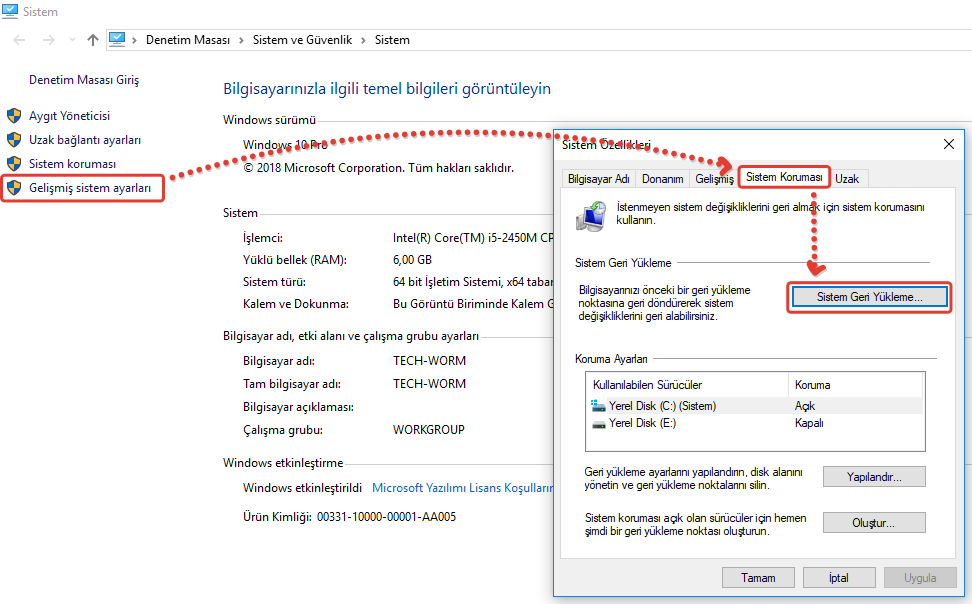Select the Yerel Disk (C:) drive icon
This screenshot has height=604, width=972.
click(x=598, y=406)
